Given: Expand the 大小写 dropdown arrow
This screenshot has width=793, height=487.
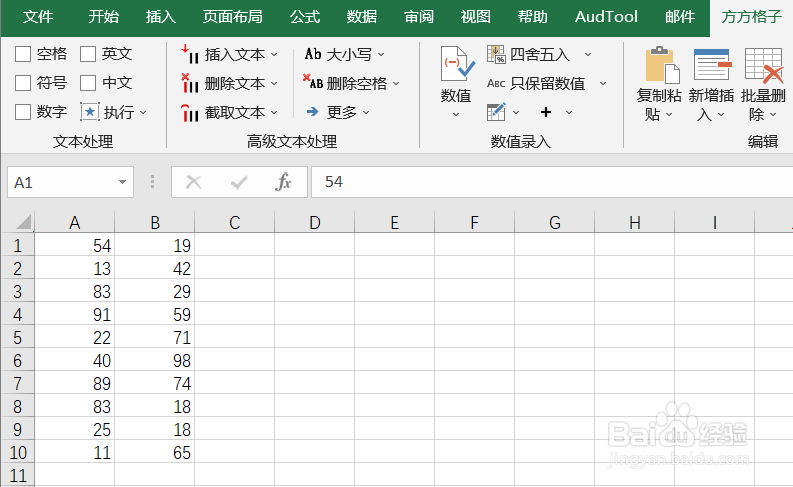Looking at the screenshot, I should click(x=381, y=54).
